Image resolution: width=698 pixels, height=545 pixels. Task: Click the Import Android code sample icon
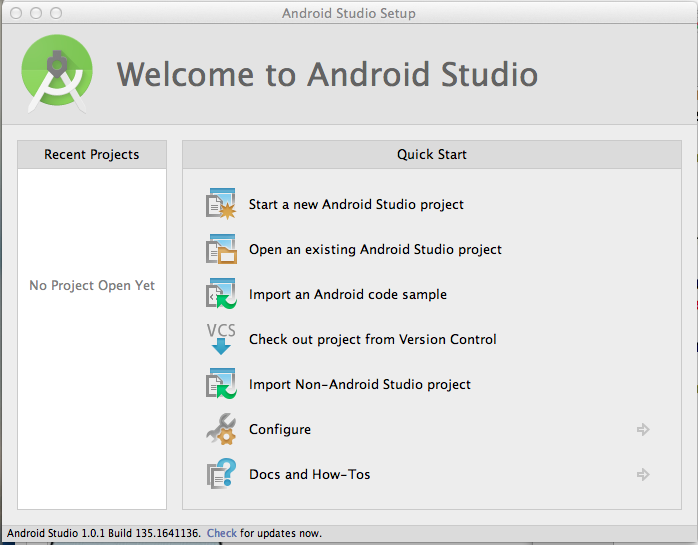(221, 294)
